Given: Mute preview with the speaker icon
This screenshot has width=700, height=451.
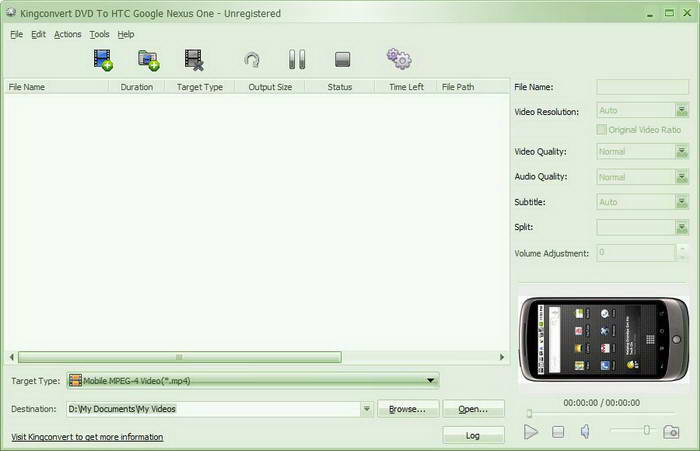Looking at the screenshot, I should click(585, 431).
